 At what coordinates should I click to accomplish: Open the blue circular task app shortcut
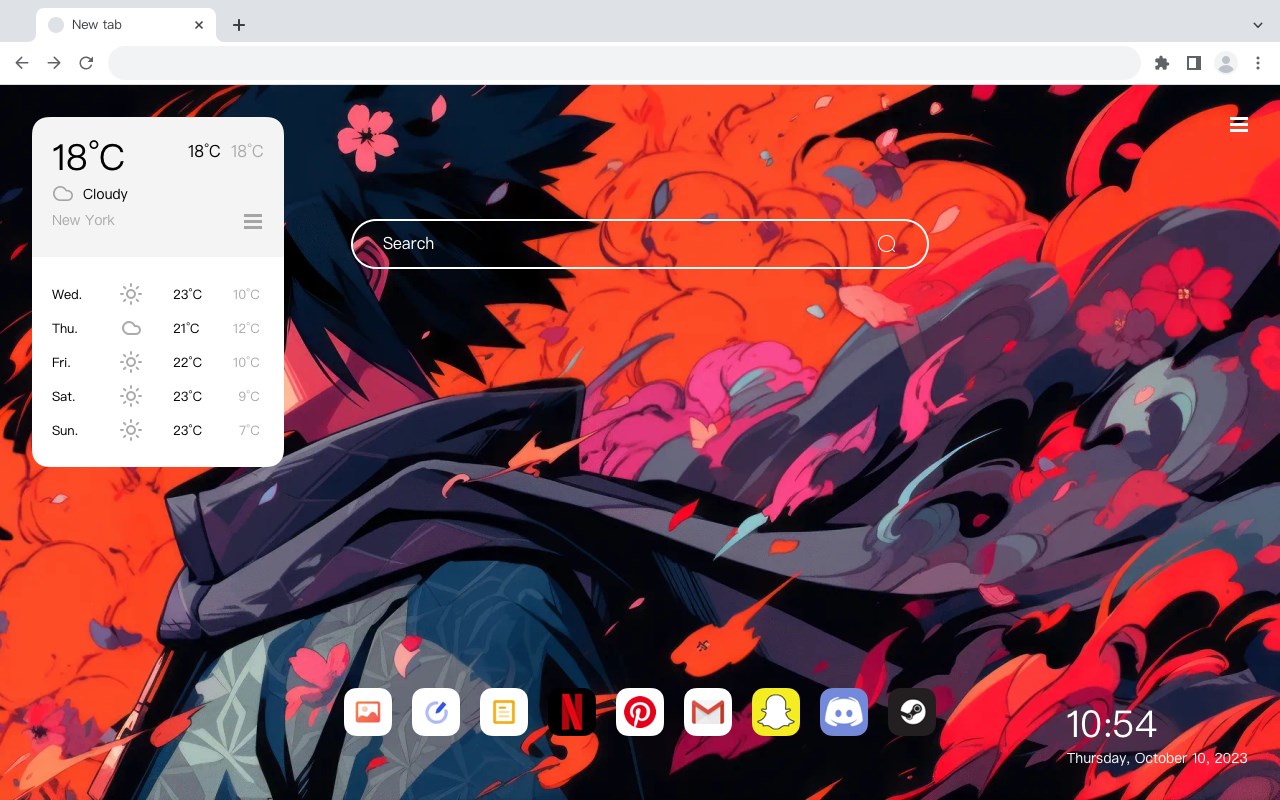[x=436, y=712]
